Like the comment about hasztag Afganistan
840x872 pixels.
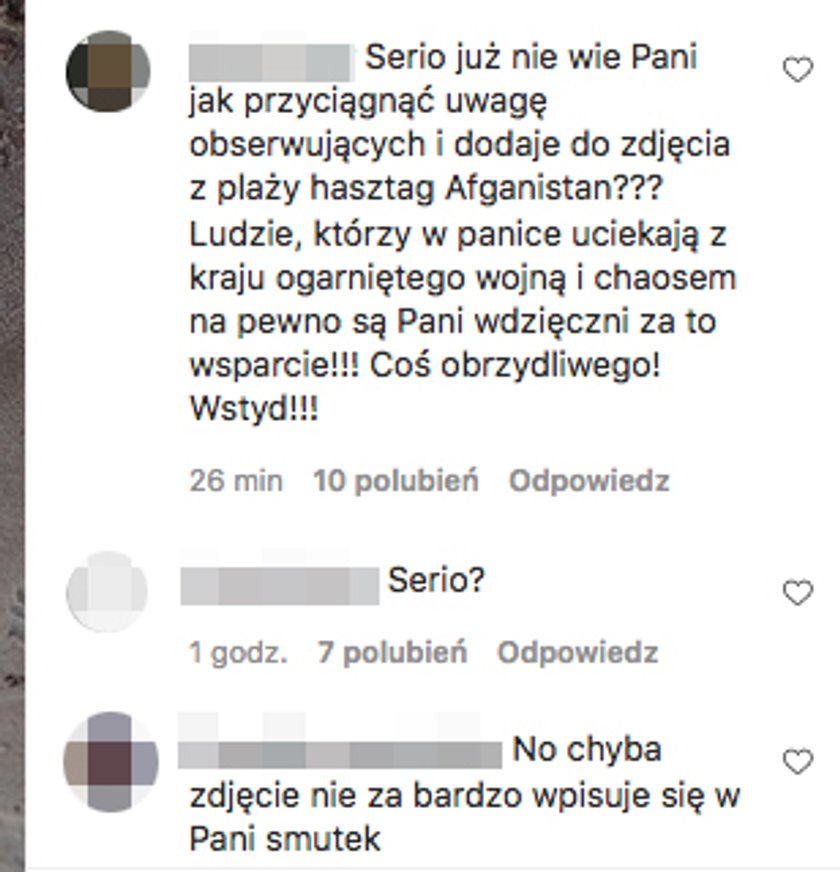pyautogui.click(x=798, y=70)
